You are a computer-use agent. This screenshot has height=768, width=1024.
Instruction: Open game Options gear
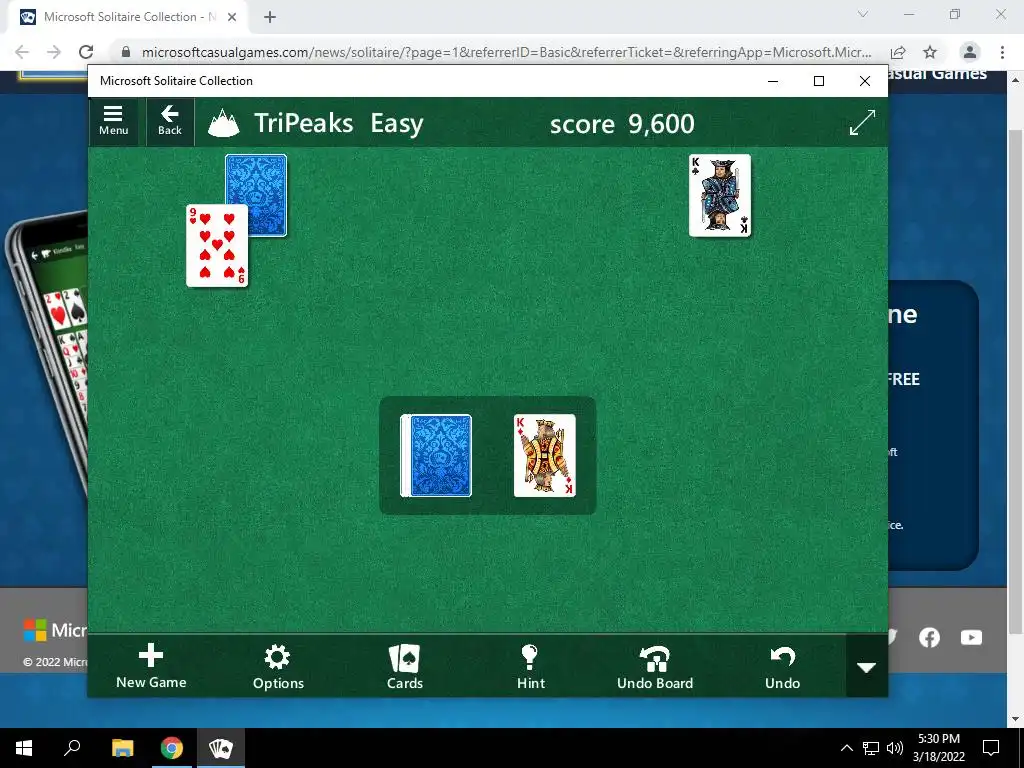278,666
